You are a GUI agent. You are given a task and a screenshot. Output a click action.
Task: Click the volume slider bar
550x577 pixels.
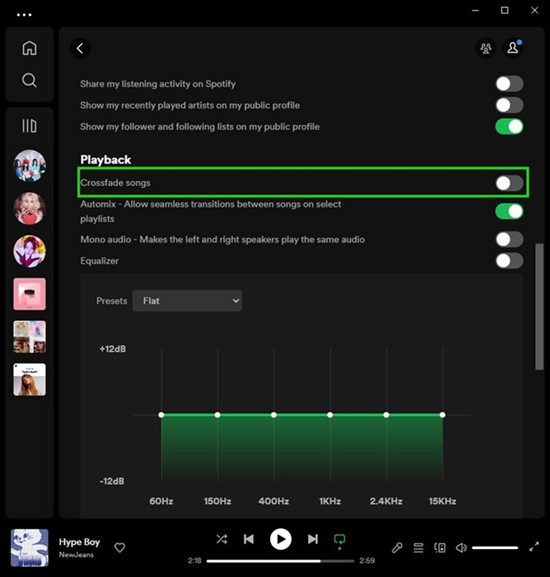pyautogui.click(x=495, y=548)
